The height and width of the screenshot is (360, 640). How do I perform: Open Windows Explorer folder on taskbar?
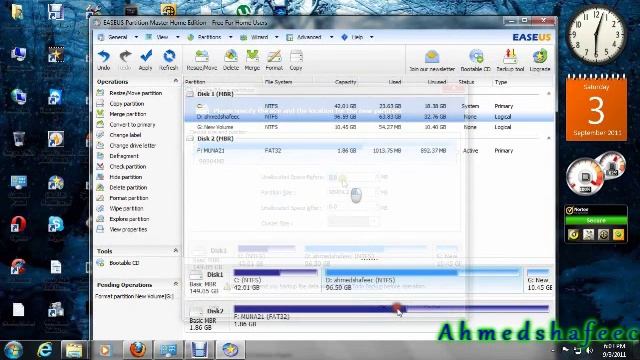point(74,350)
